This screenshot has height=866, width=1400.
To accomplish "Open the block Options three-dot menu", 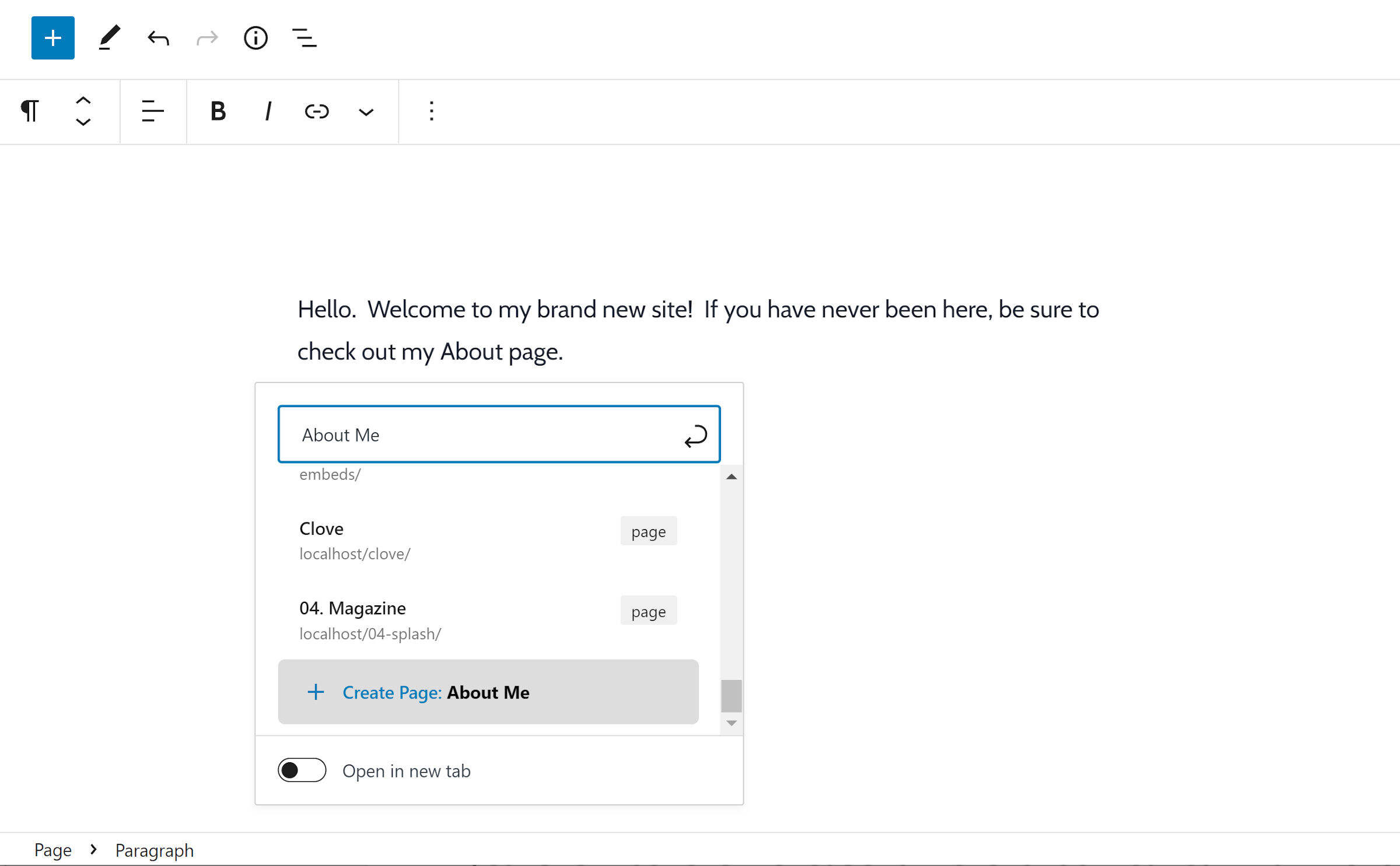I will coord(432,111).
